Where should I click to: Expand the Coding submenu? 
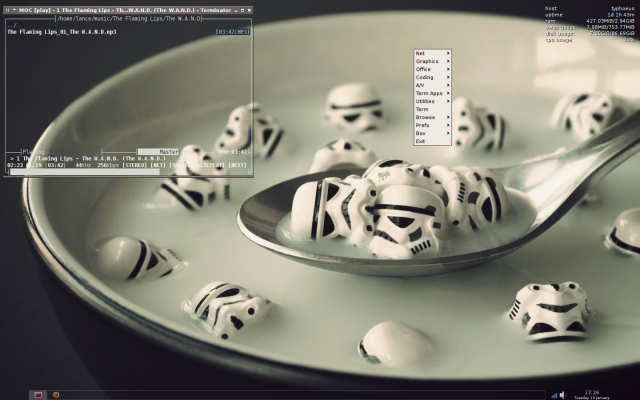pyautogui.click(x=432, y=77)
